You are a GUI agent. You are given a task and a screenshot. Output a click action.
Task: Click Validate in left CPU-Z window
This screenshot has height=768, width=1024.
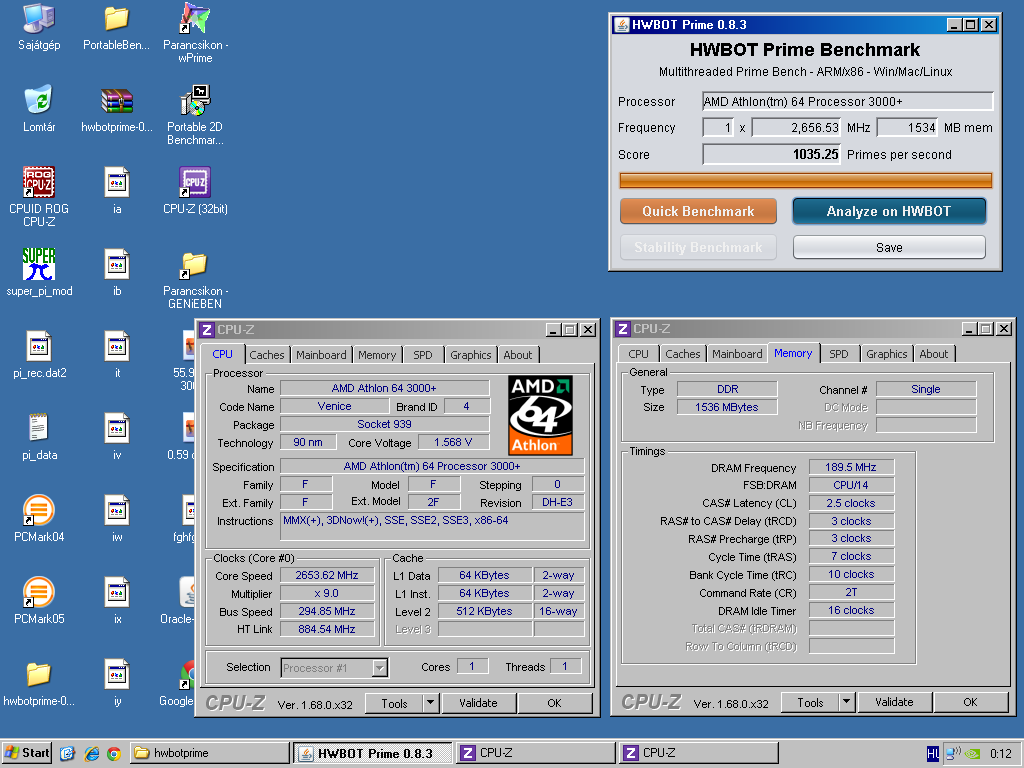coord(478,703)
